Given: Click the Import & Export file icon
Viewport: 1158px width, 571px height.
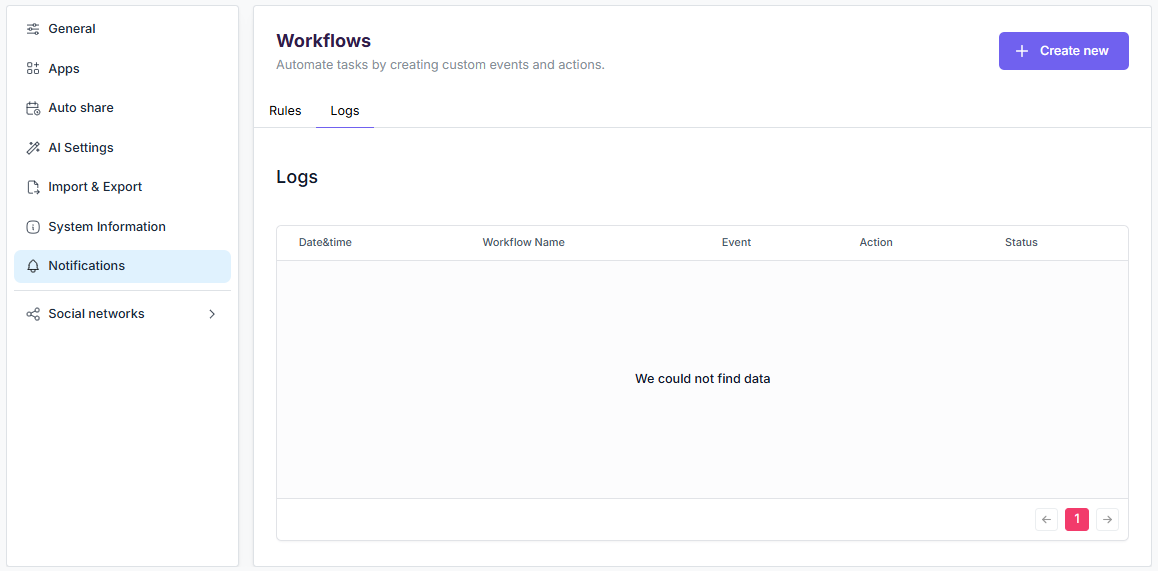Looking at the screenshot, I should [33, 187].
